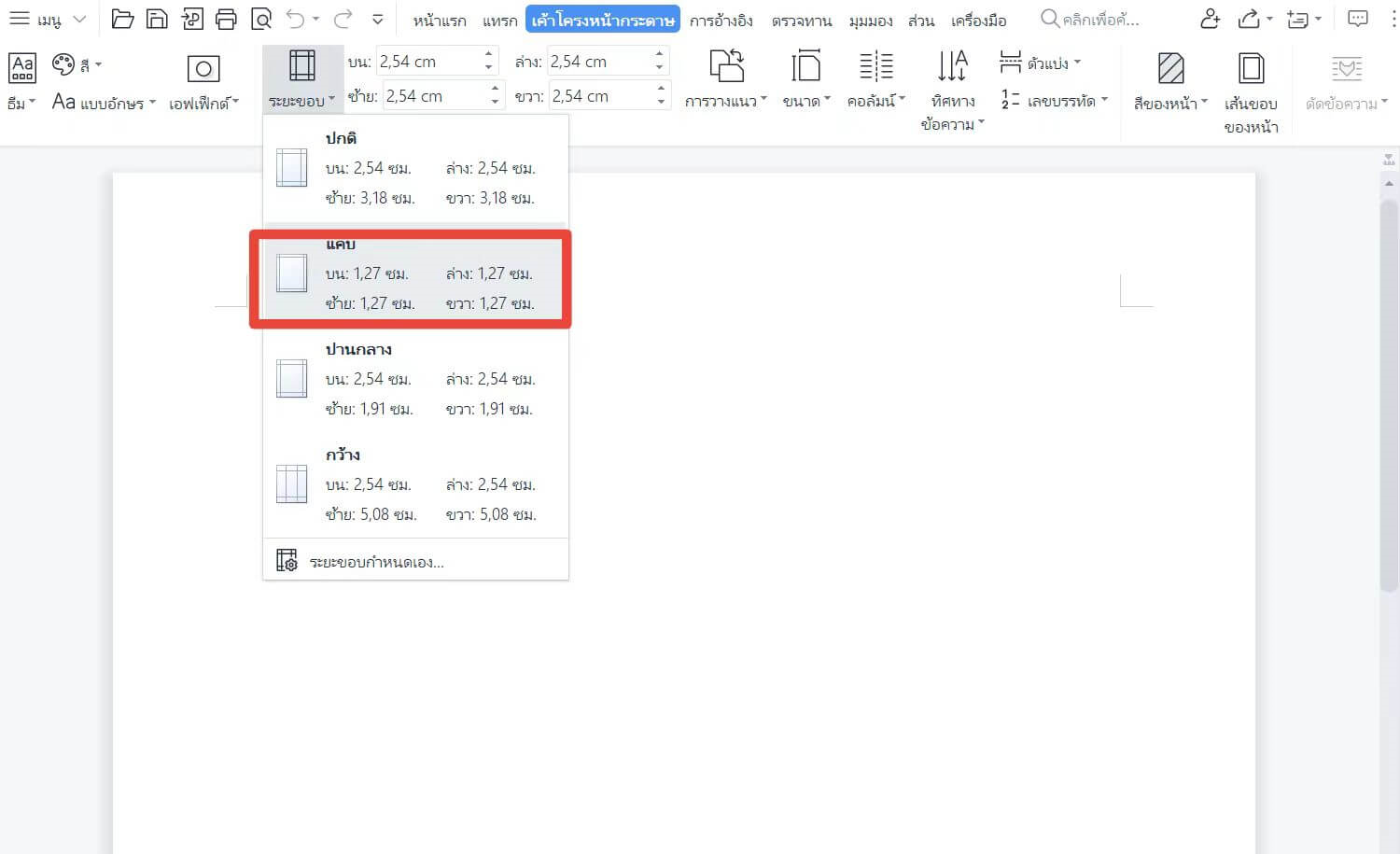Click the top-right list-plus icon
1400x854 pixels.
point(1297,19)
